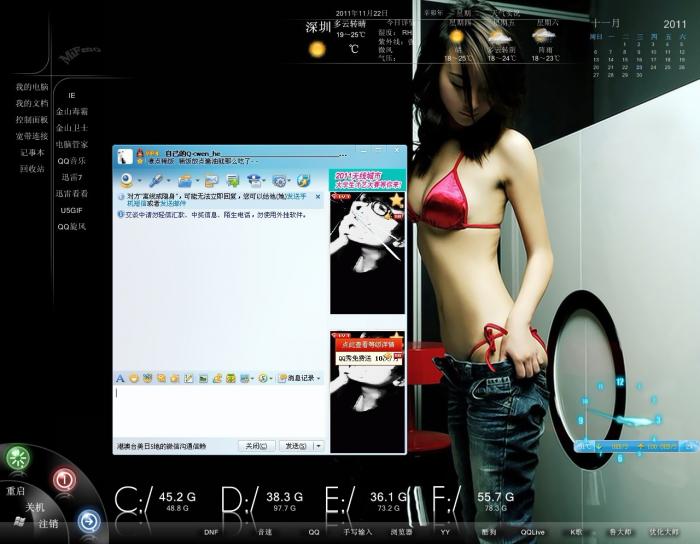The height and width of the screenshot is (544, 700).
Task: Open 我的电脑 desktop shortcut
Action: tap(32, 87)
